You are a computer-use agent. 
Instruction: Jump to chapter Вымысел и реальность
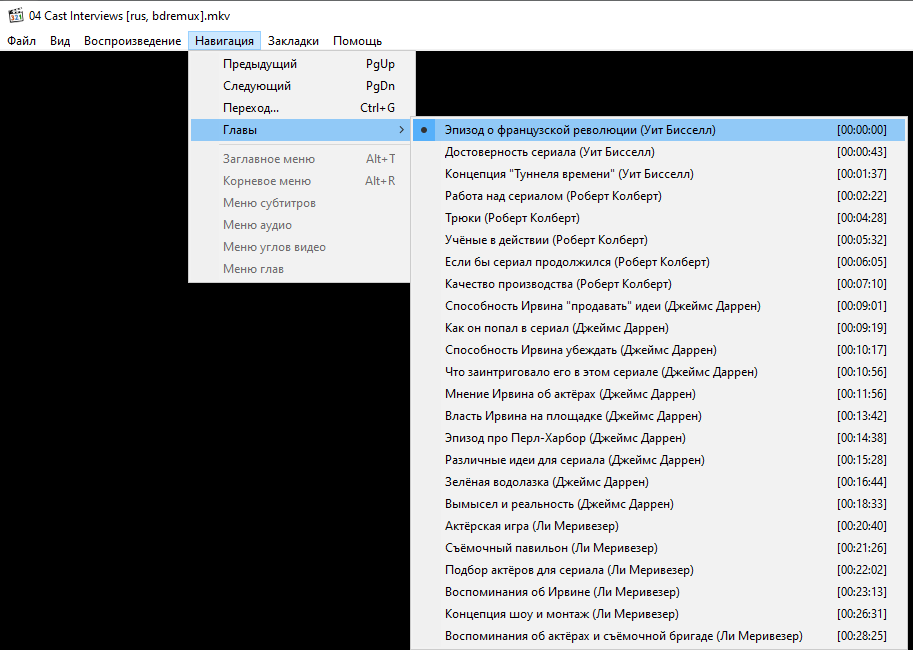tap(659, 504)
